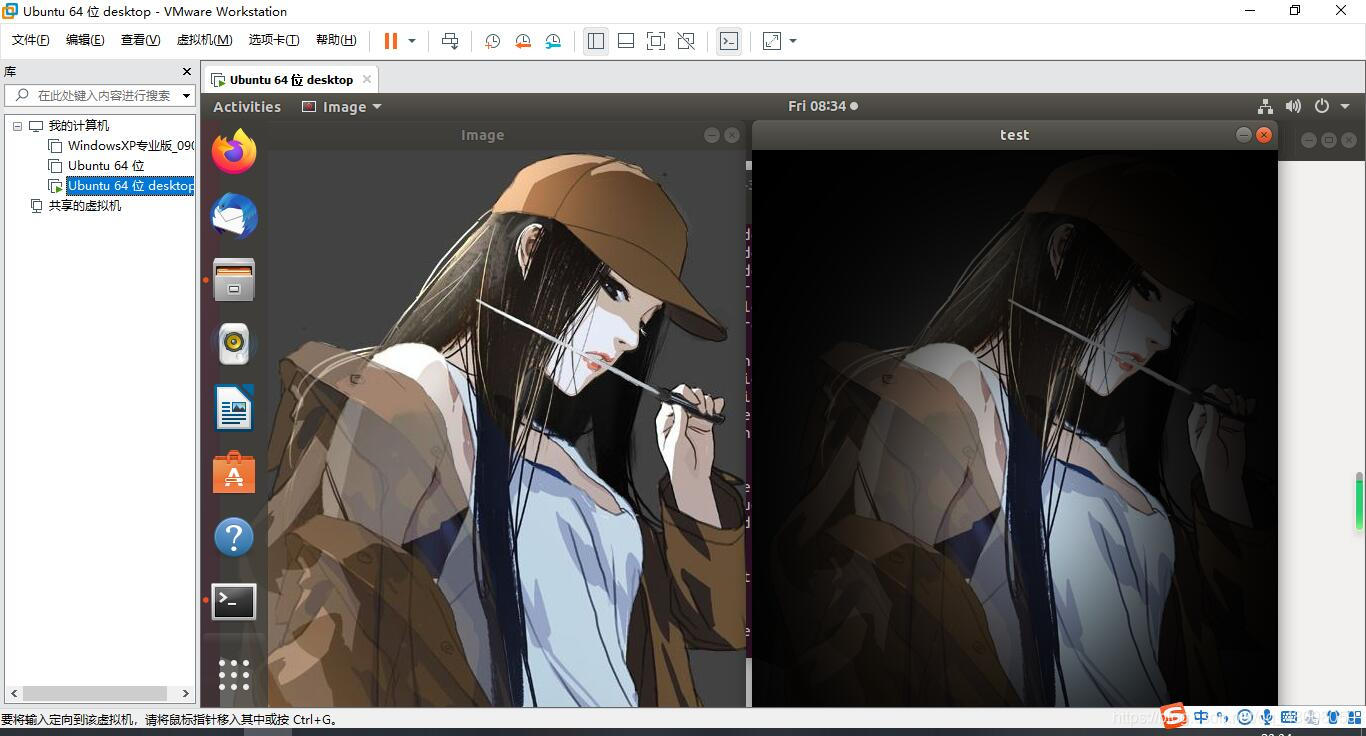Open the library search dropdown arrow
This screenshot has width=1366, height=736.
tap(186, 95)
